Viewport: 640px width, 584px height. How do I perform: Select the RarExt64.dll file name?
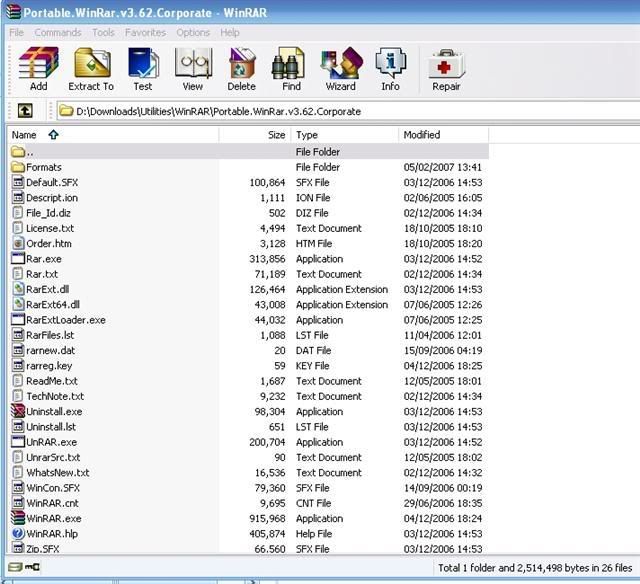[53, 304]
